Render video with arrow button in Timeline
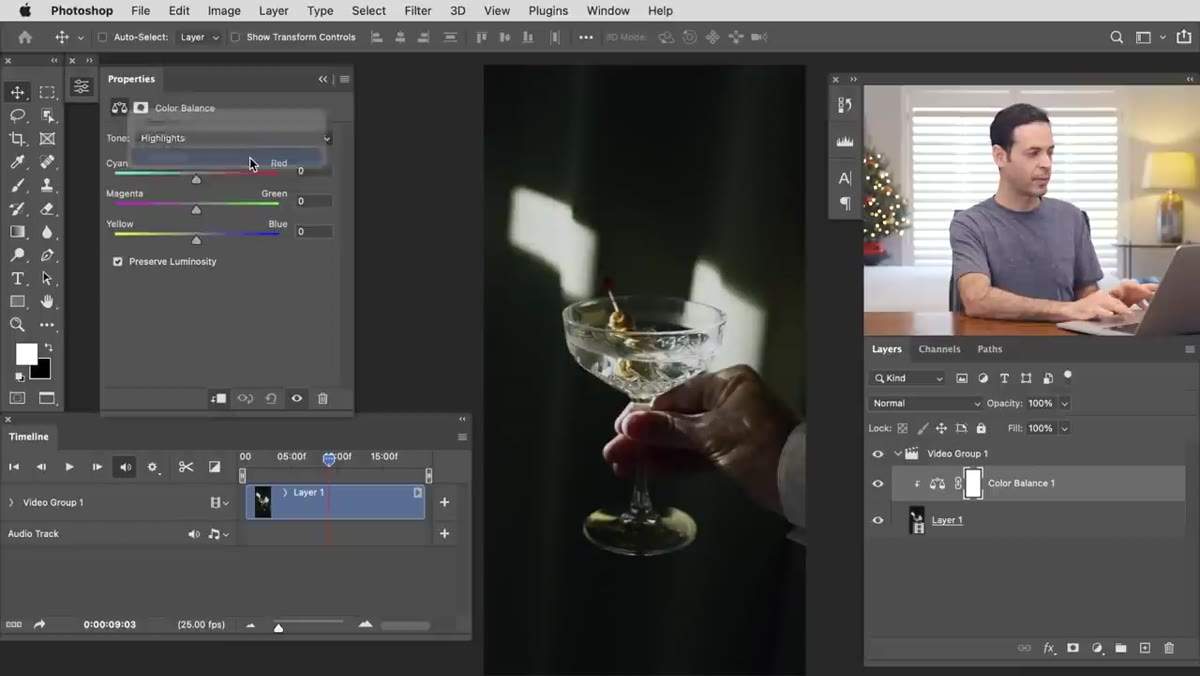Image resolution: width=1200 pixels, height=676 pixels. tap(40, 624)
